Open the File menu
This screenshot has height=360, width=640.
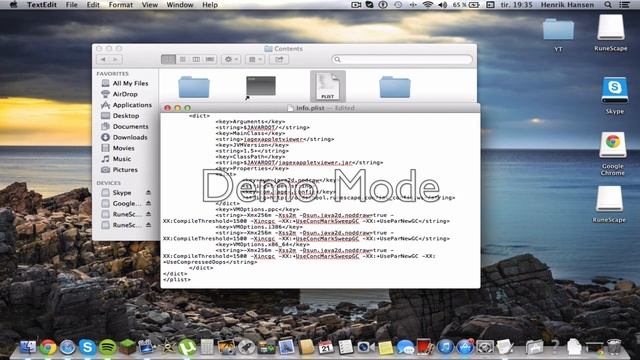pos(71,5)
